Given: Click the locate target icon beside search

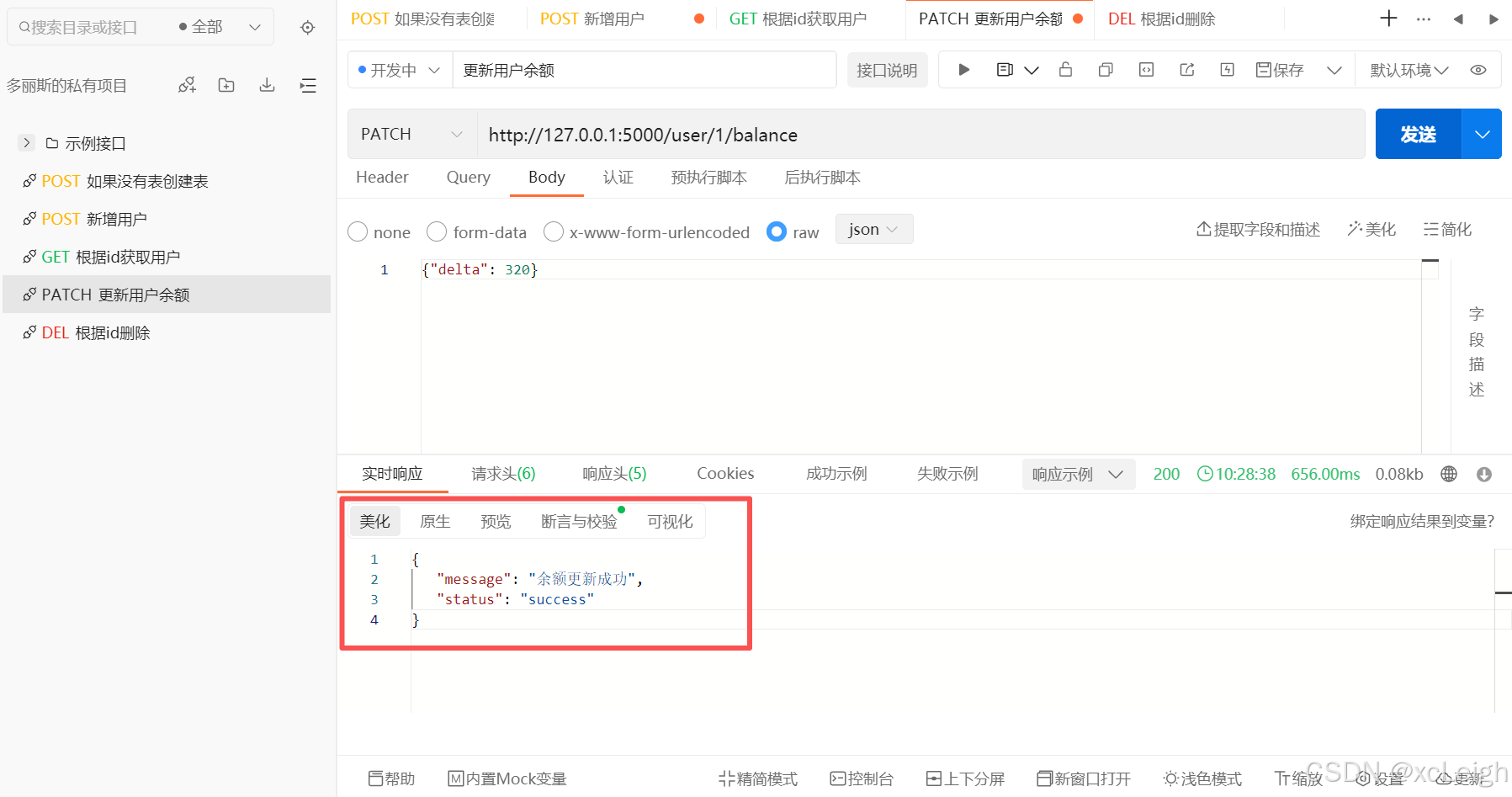Looking at the screenshot, I should point(308,28).
